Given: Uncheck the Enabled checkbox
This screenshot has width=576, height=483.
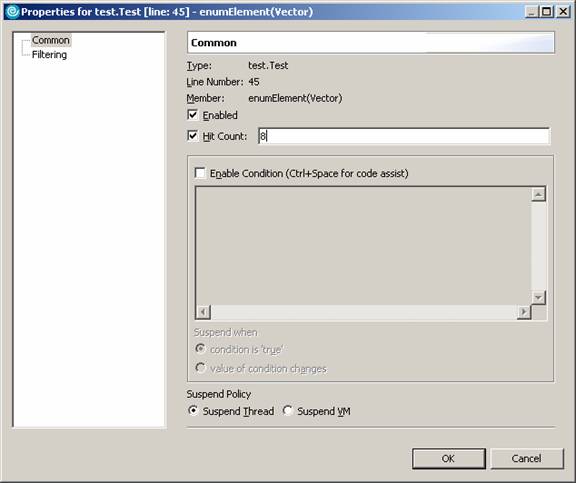Looking at the screenshot, I should coord(192,115).
